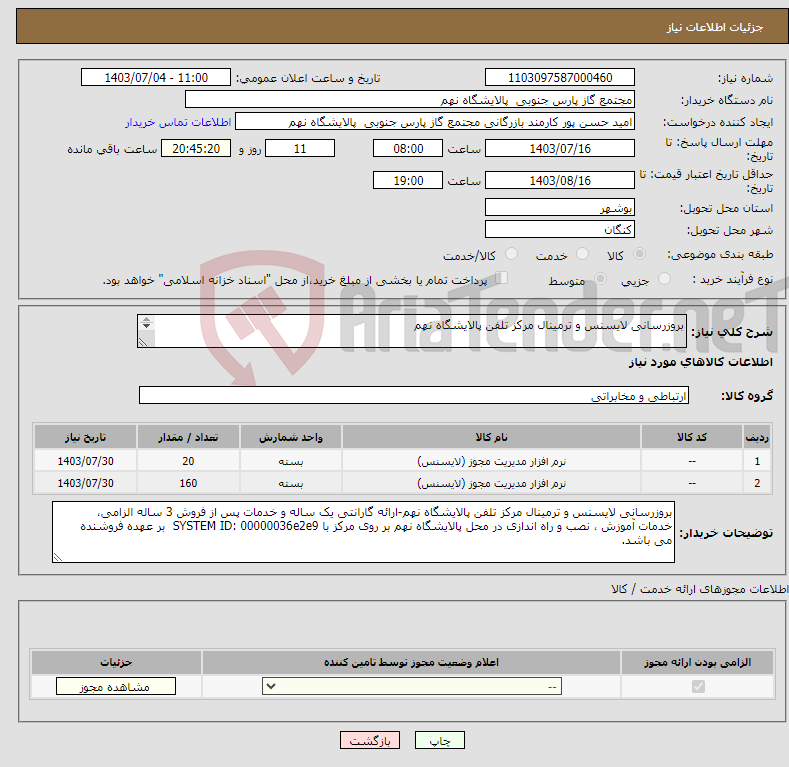Click the تاریخ نیاز column header
Screen dimensions: 789x767
pos(86,437)
